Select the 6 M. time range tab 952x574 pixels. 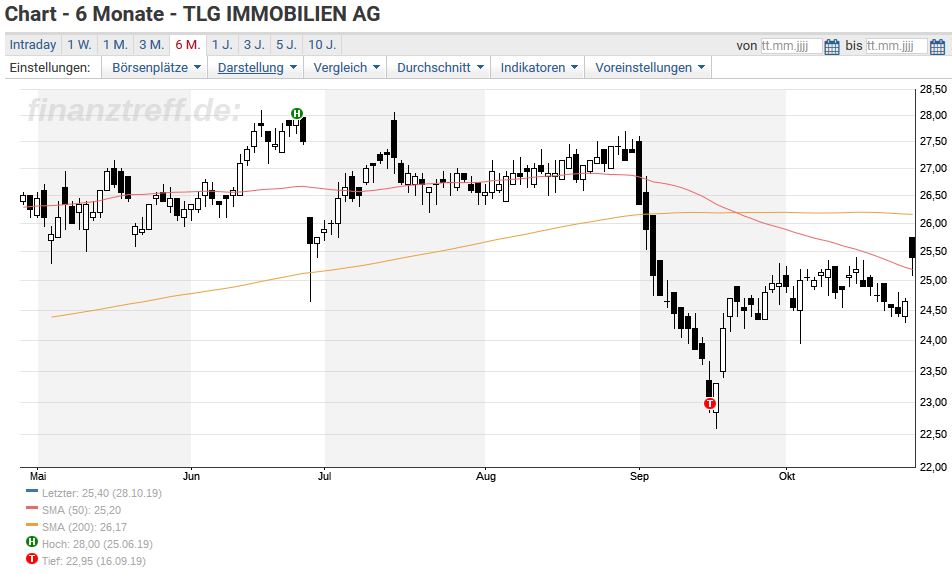click(188, 45)
